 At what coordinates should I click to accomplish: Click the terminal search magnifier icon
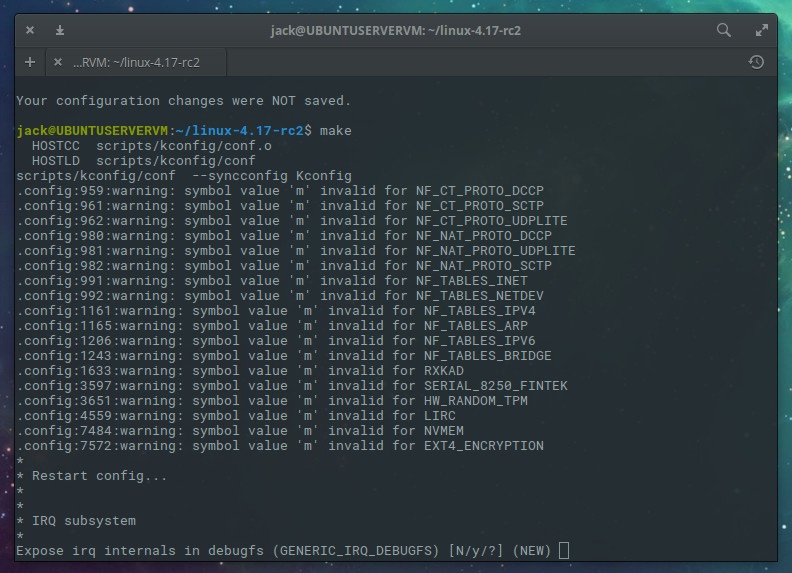click(x=723, y=30)
